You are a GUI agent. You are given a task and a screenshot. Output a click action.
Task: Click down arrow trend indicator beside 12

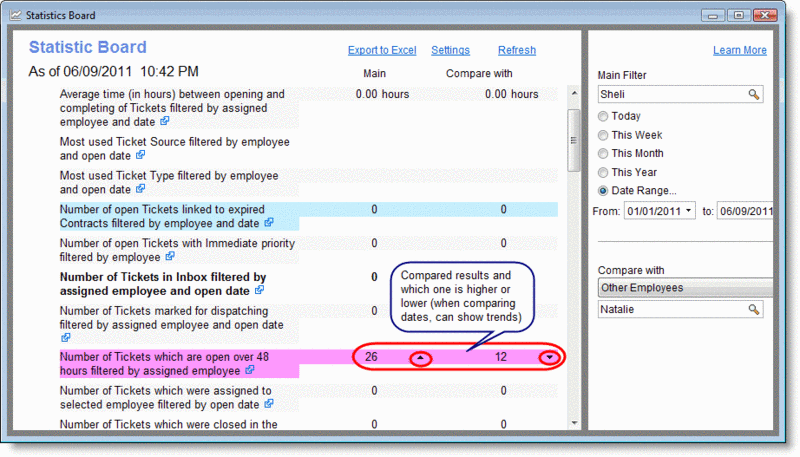(x=549, y=358)
